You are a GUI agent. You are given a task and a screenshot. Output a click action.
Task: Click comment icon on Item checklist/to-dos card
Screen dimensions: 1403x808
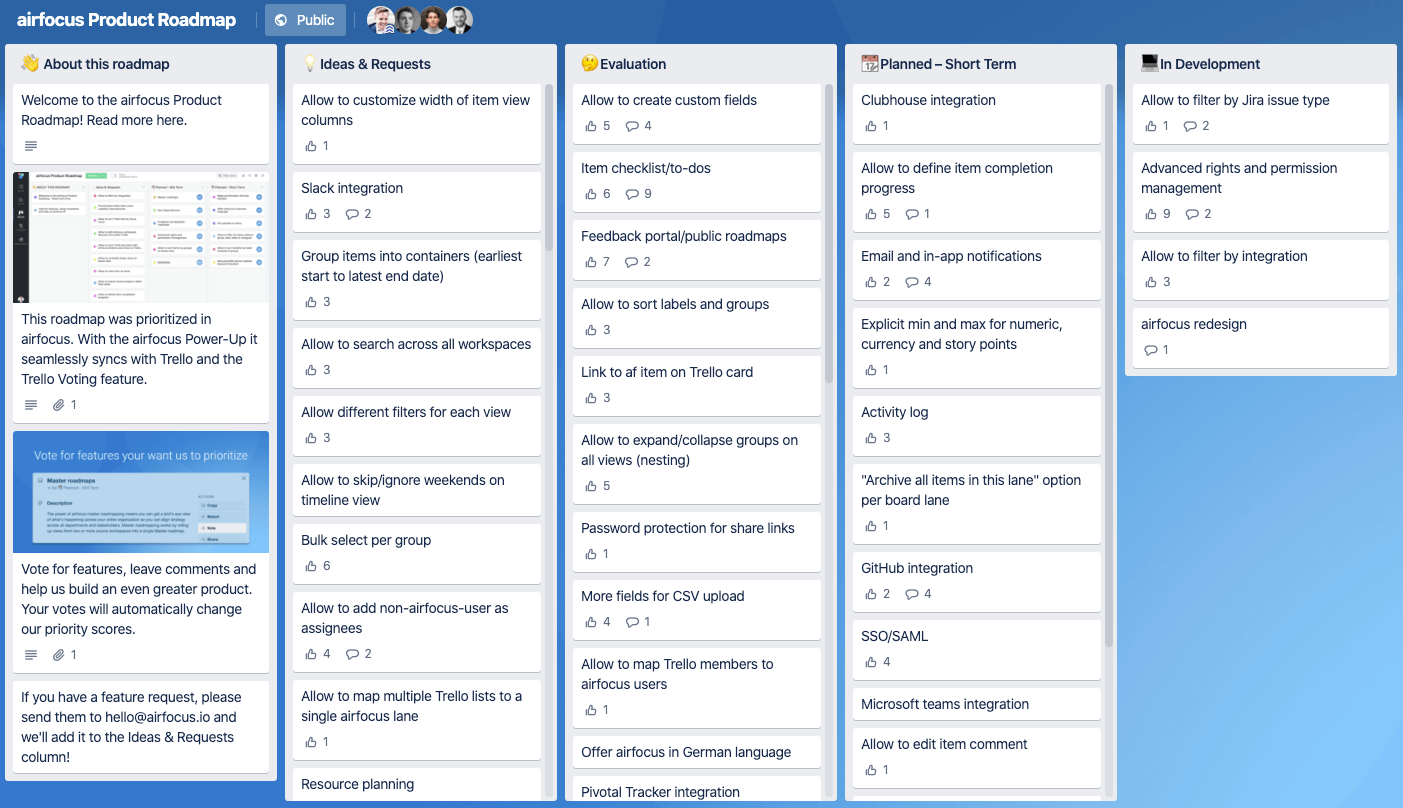(631, 194)
